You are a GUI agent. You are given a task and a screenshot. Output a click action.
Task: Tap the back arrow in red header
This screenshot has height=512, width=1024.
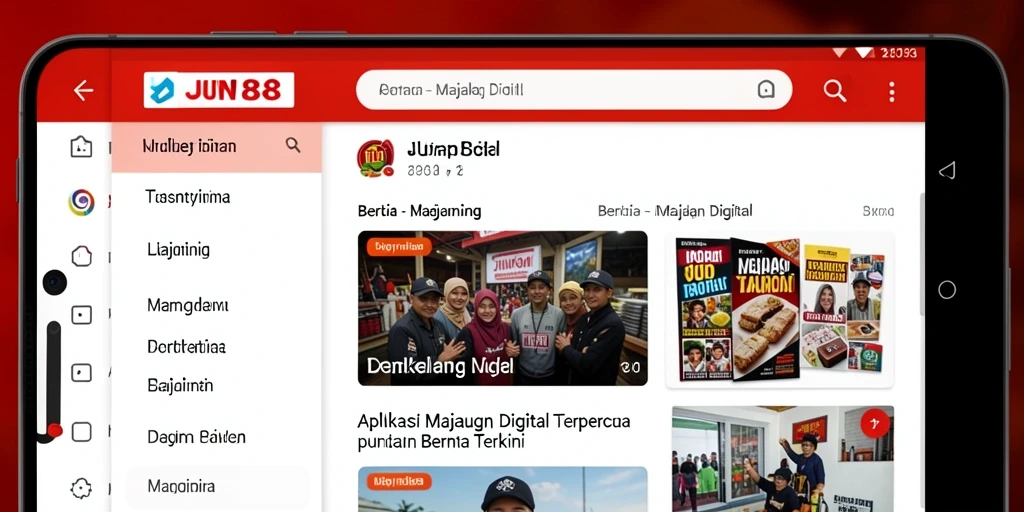pyautogui.click(x=83, y=90)
